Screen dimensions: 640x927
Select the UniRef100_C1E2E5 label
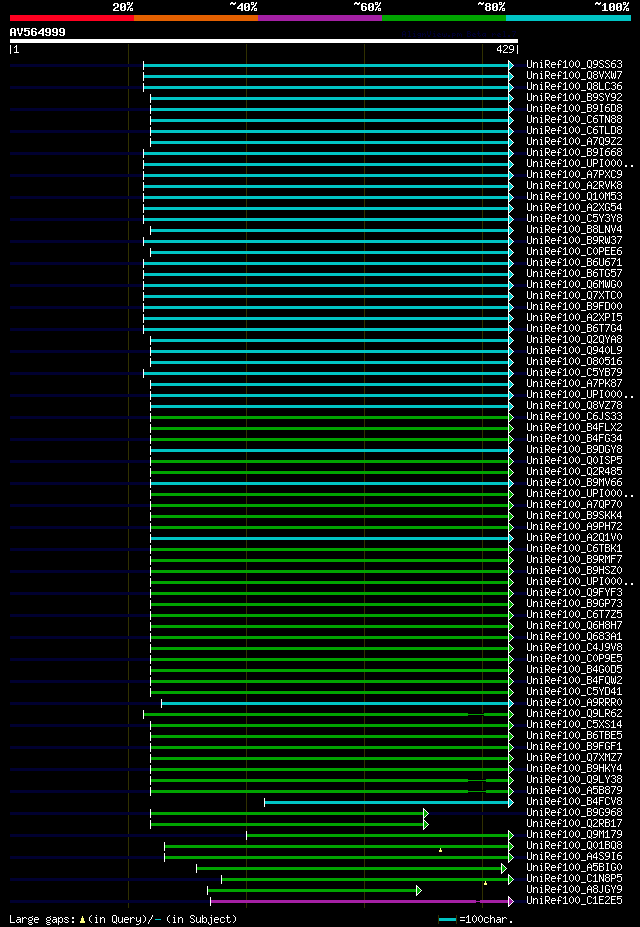pyautogui.click(x=574, y=901)
